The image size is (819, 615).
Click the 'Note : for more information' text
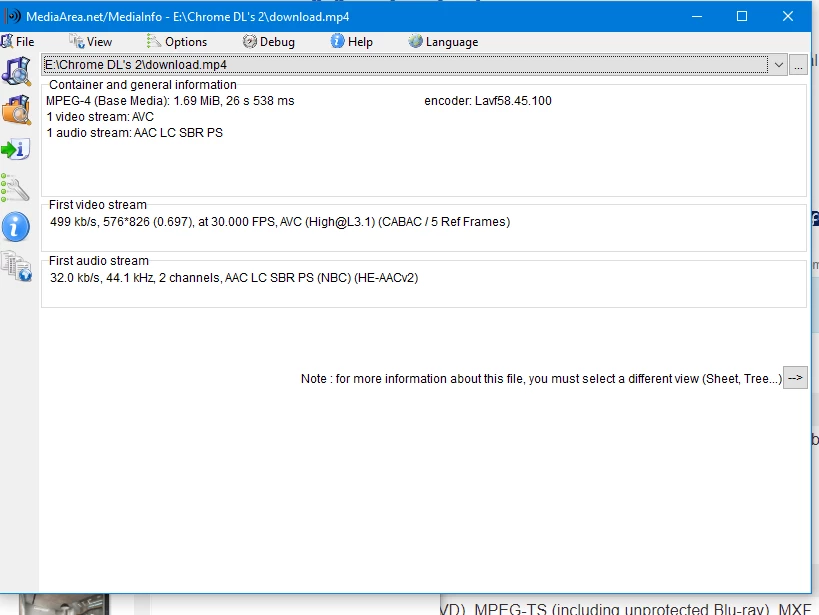[542, 379]
